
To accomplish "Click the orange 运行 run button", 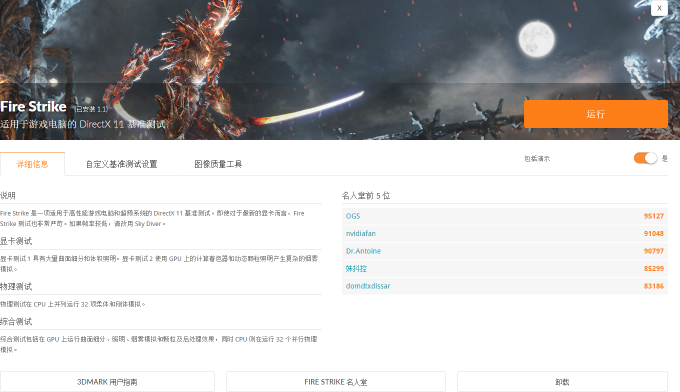I will (595, 114).
